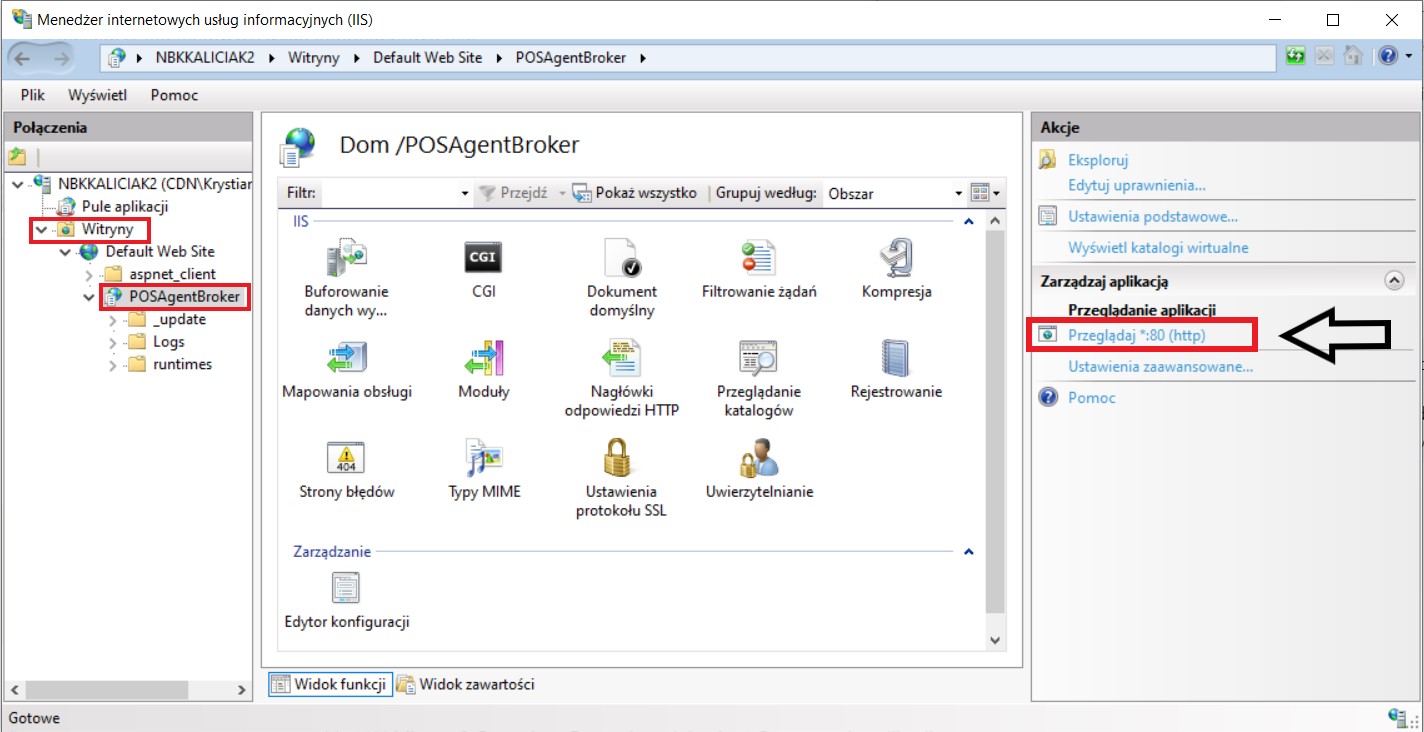Viewport: 1424px width, 732px height.
Task: Open Kompresja compression settings icon
Action: point(896,258)
